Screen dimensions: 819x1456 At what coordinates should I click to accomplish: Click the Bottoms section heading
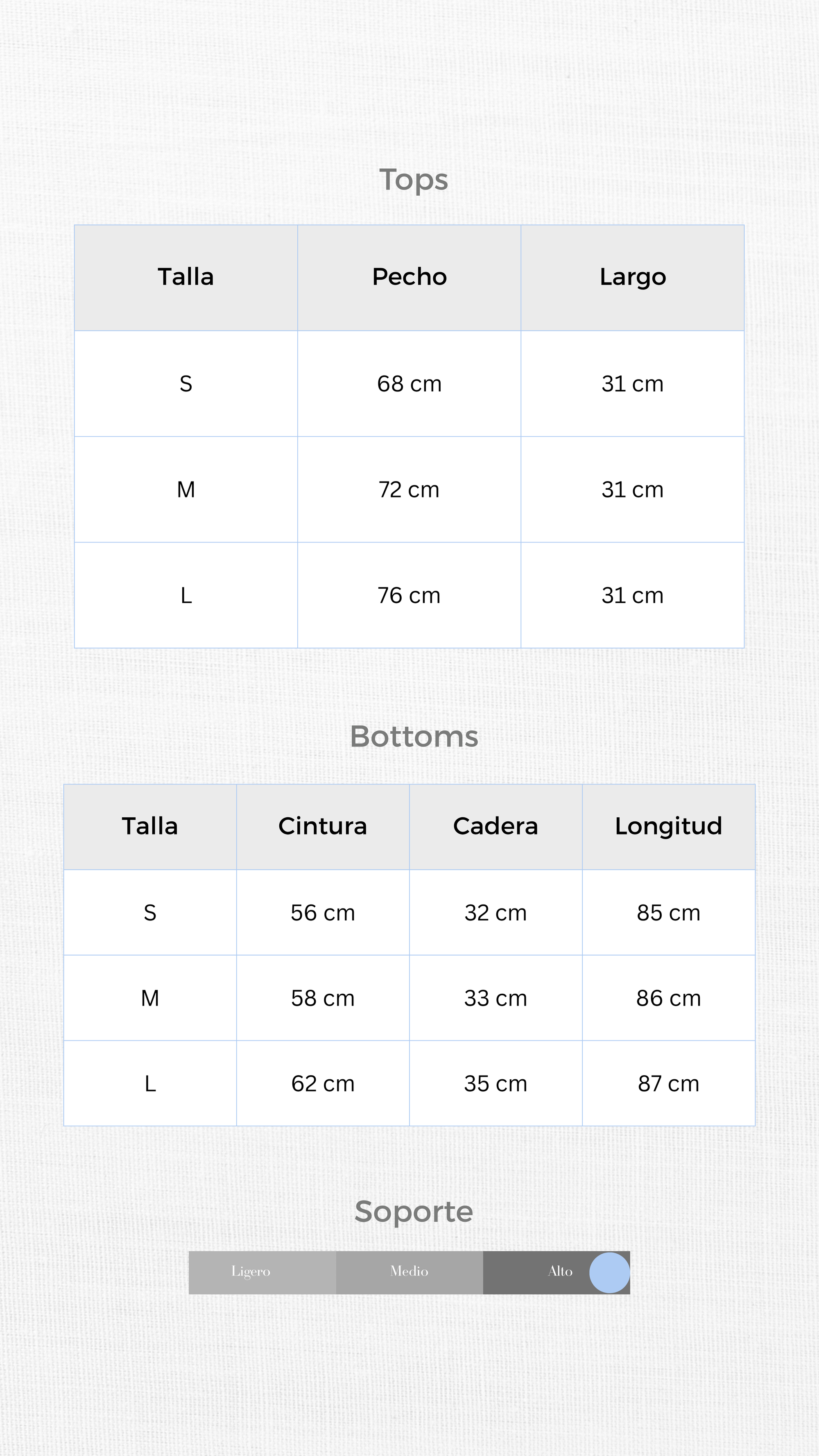[x=414, y=737]
